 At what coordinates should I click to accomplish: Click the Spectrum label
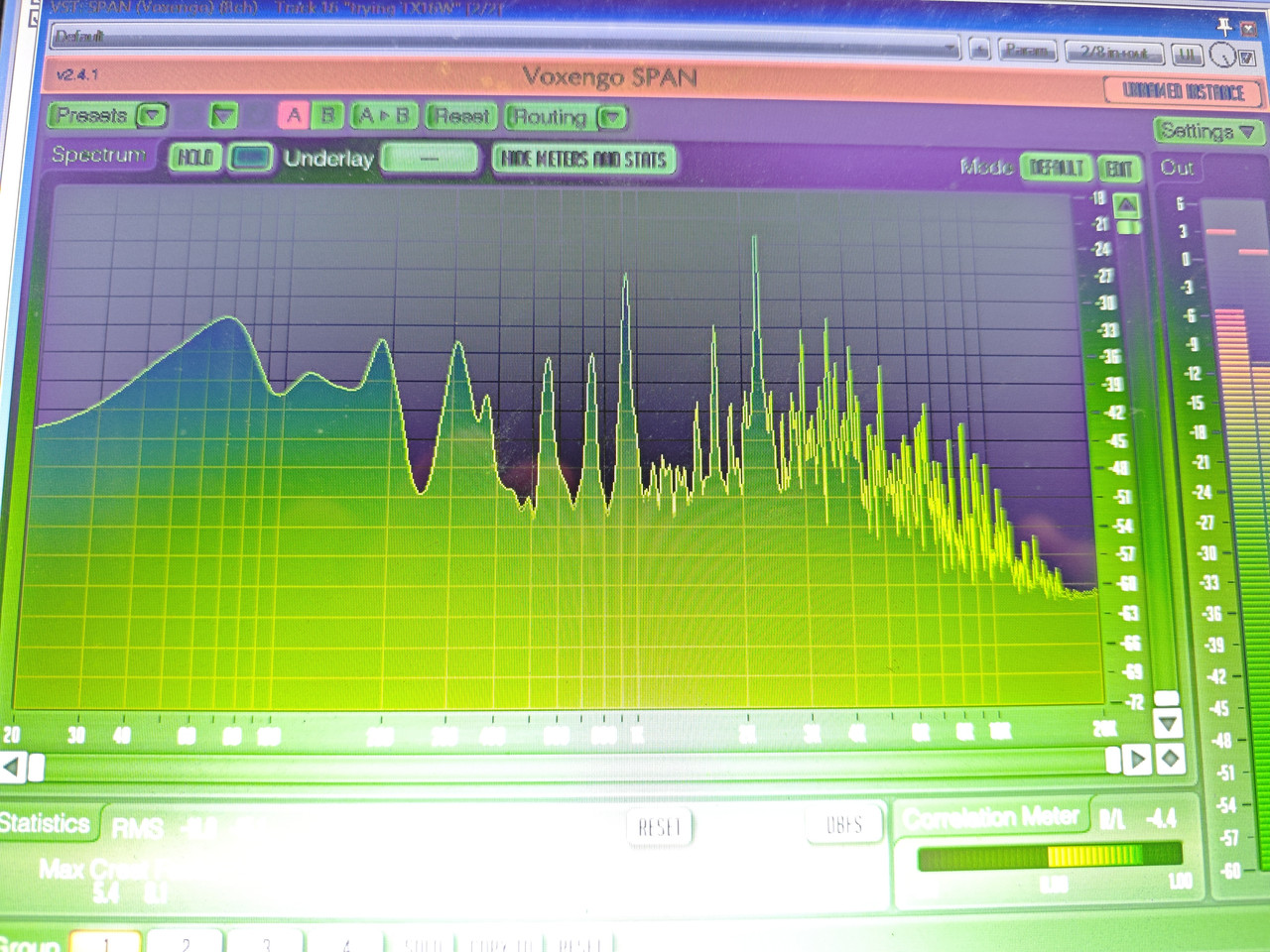point(98,155)
